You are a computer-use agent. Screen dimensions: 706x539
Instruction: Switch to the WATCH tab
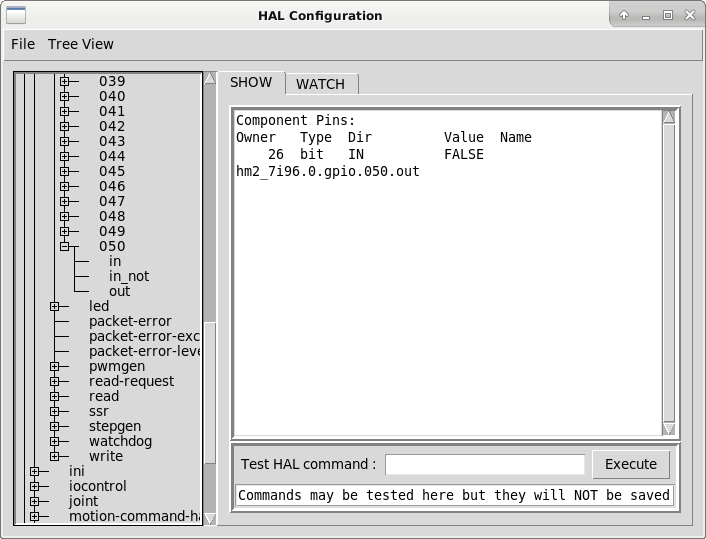[x=320, y=84]
